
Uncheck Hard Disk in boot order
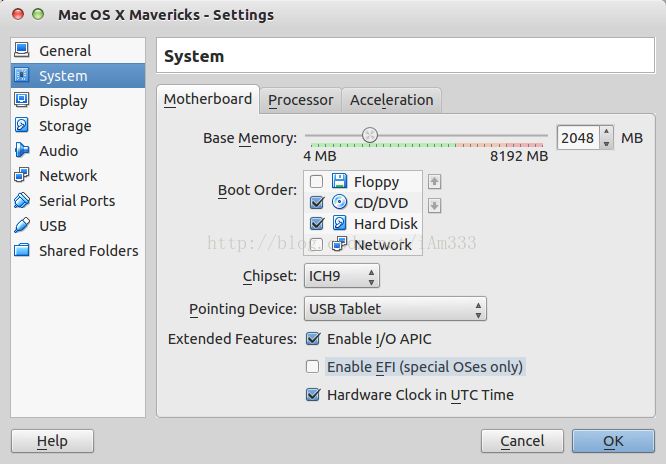click(x=317, y=224)
